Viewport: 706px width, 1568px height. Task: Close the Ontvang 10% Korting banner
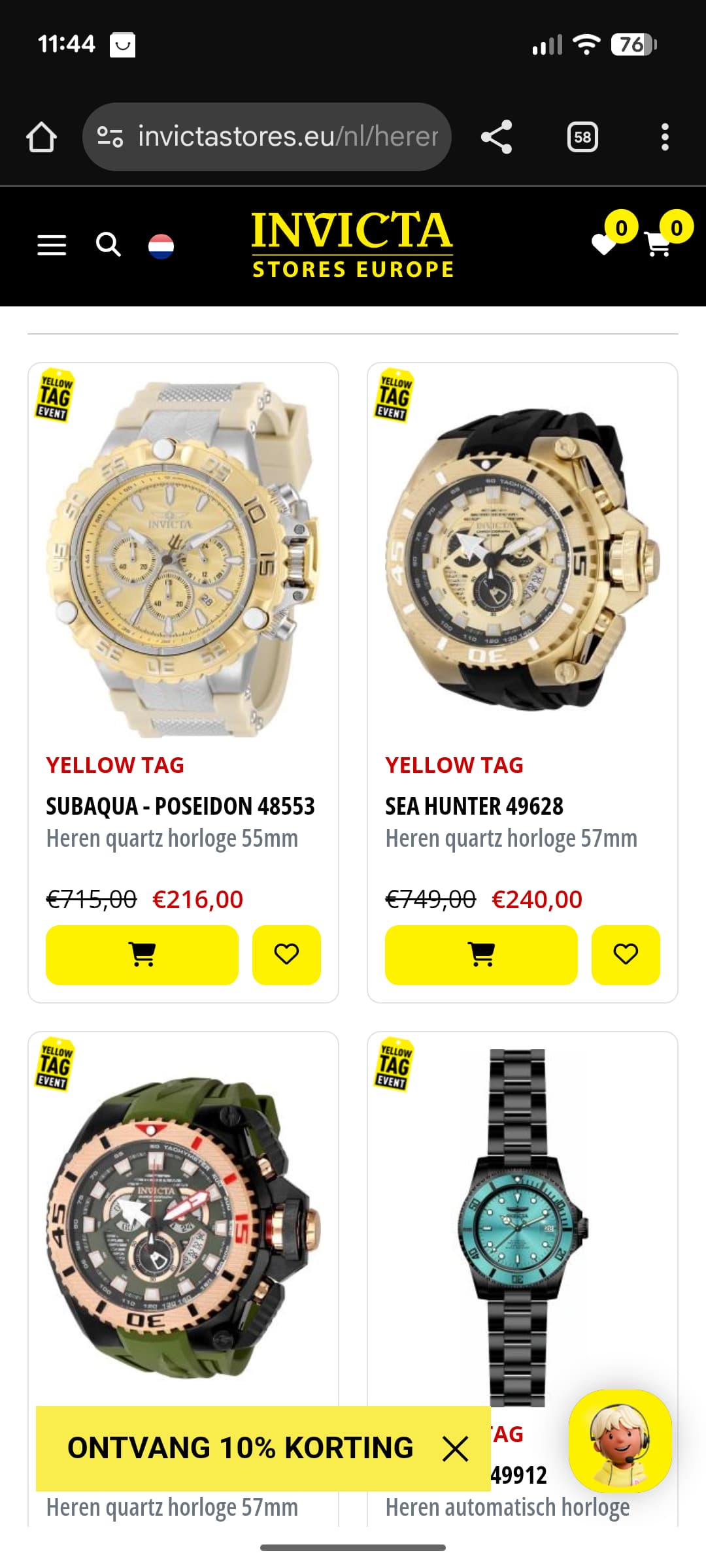point(455,1448)
